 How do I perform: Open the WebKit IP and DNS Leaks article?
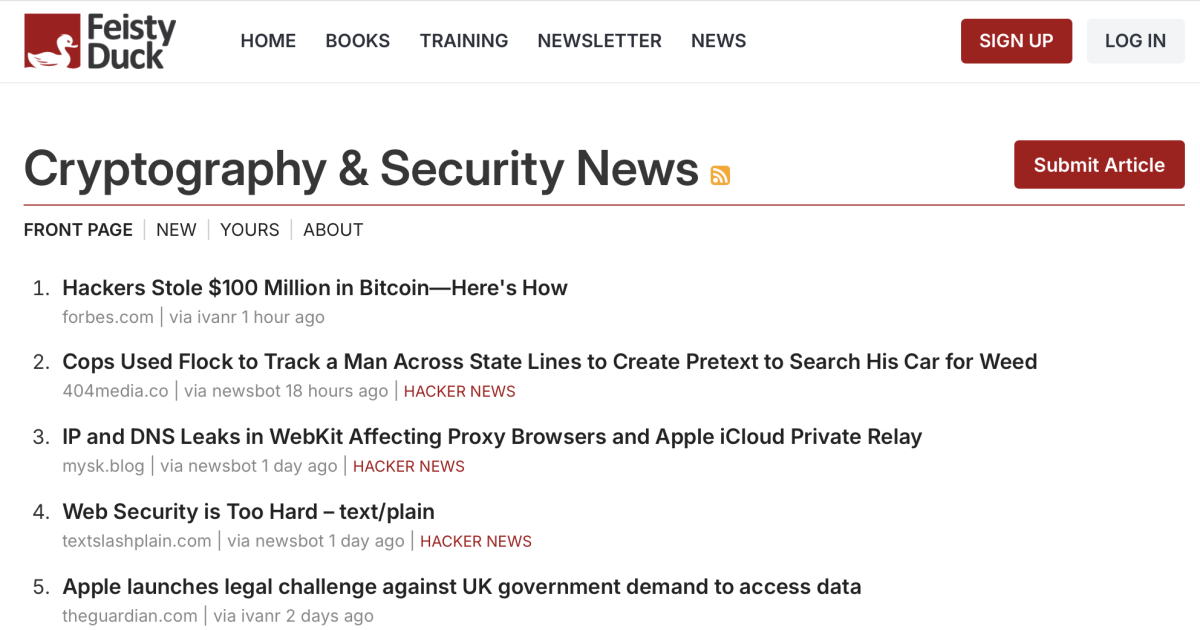[492, 437]
